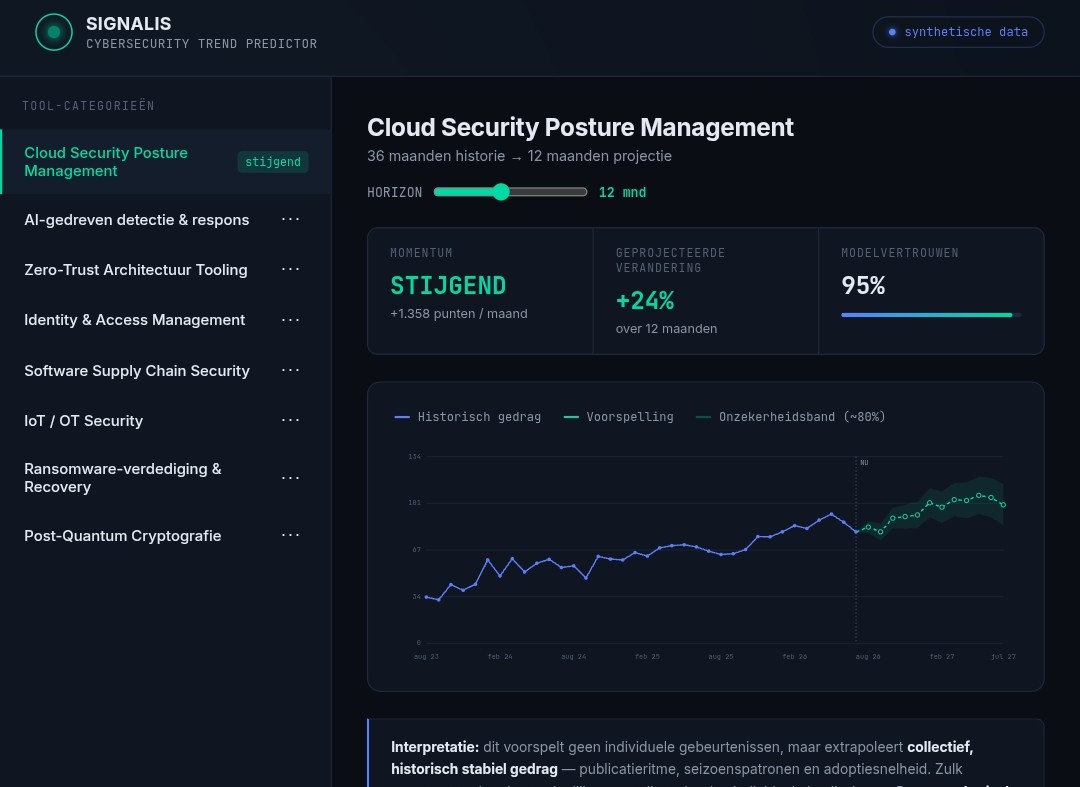The image size is (1080, 787).
Task: Open AI-gedreven detectie & respons category
Action: pyautogui.click(x=166, y=220)
